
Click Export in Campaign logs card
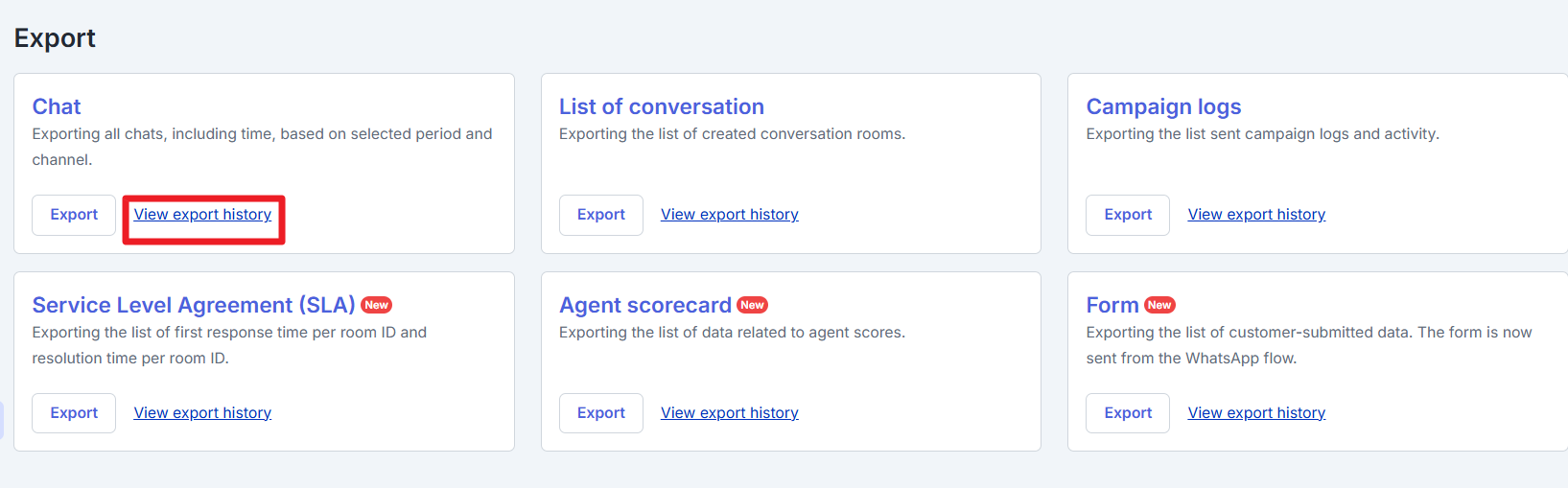tap(1127, 215)
